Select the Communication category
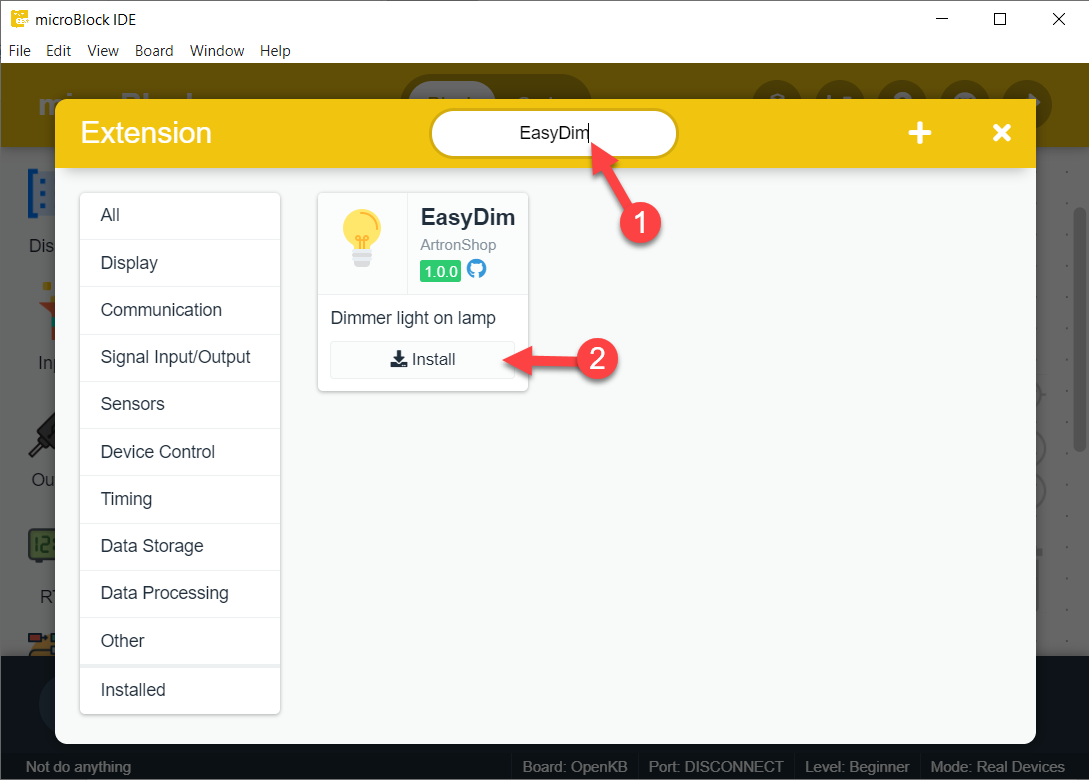The image size is (1089, 780). 180,310
